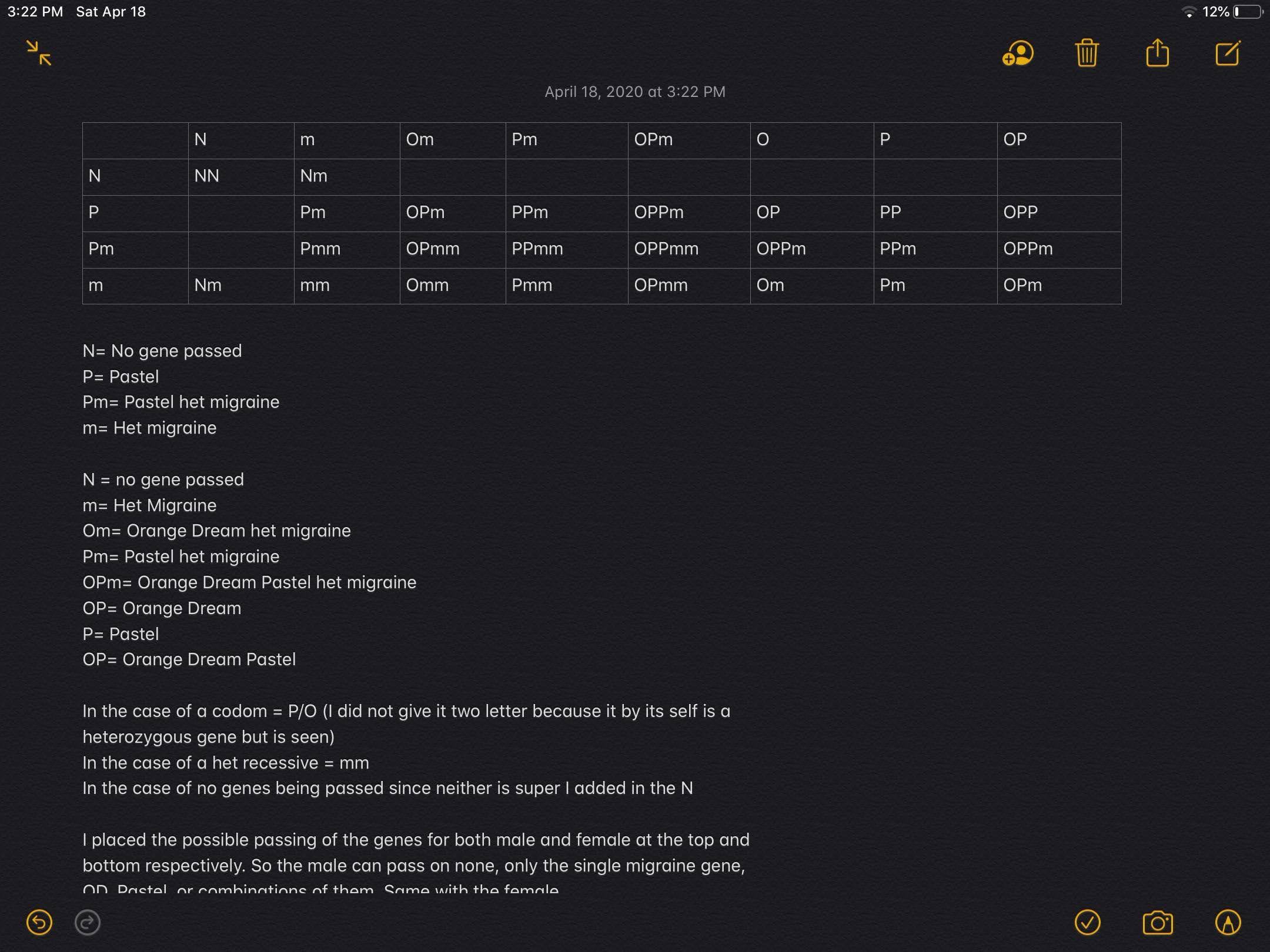Viewport: 1270px width, 952px height.
Task: Open the share sheet icon
Action: (1157, 53)
